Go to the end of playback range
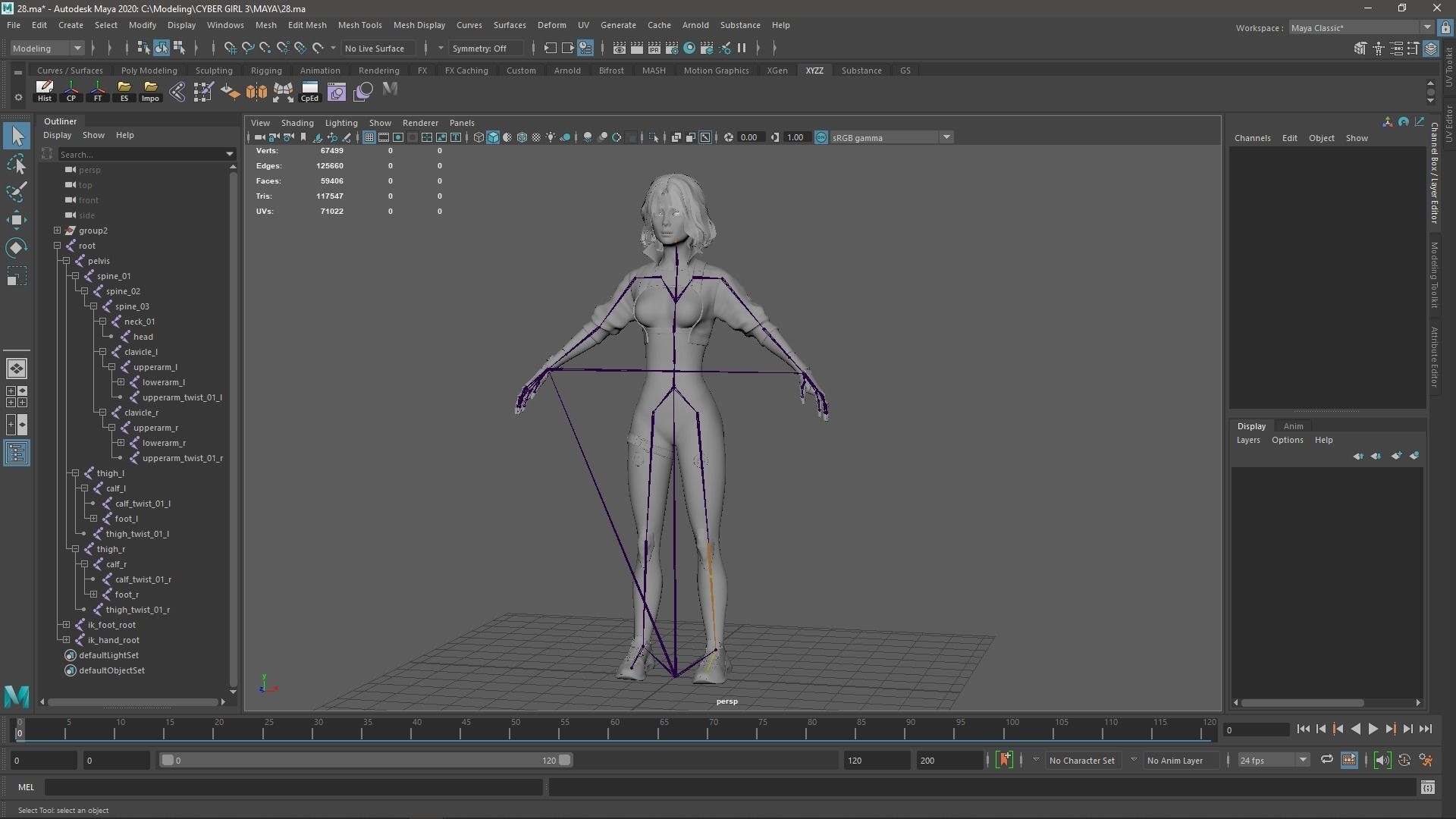Image resolution: width=1456 pixels, height=819 pixels. (x=1426, y=729)
